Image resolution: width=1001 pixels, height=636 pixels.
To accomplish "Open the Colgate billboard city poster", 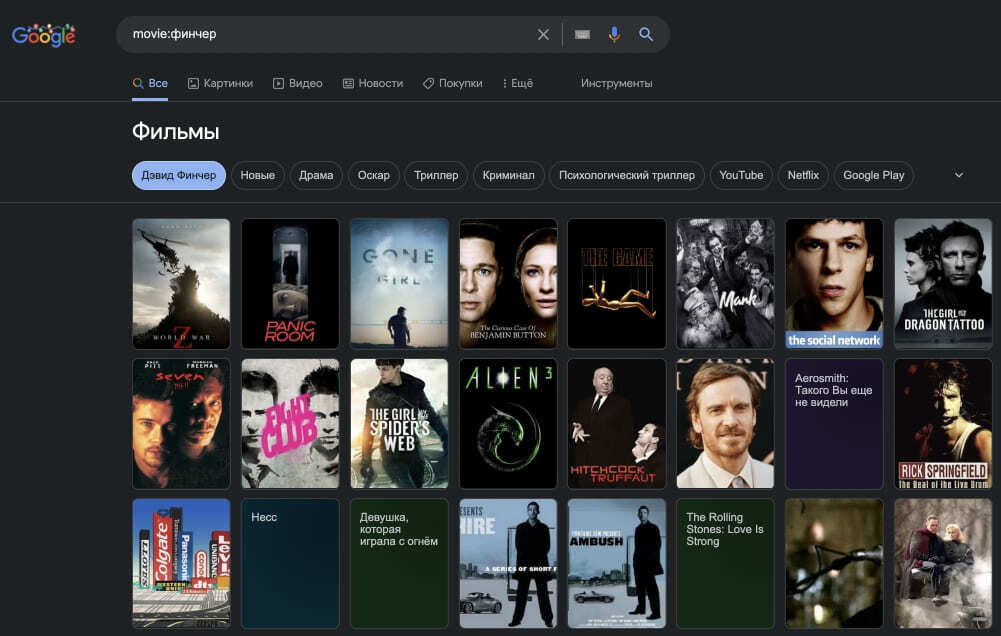I will (181, 564).
